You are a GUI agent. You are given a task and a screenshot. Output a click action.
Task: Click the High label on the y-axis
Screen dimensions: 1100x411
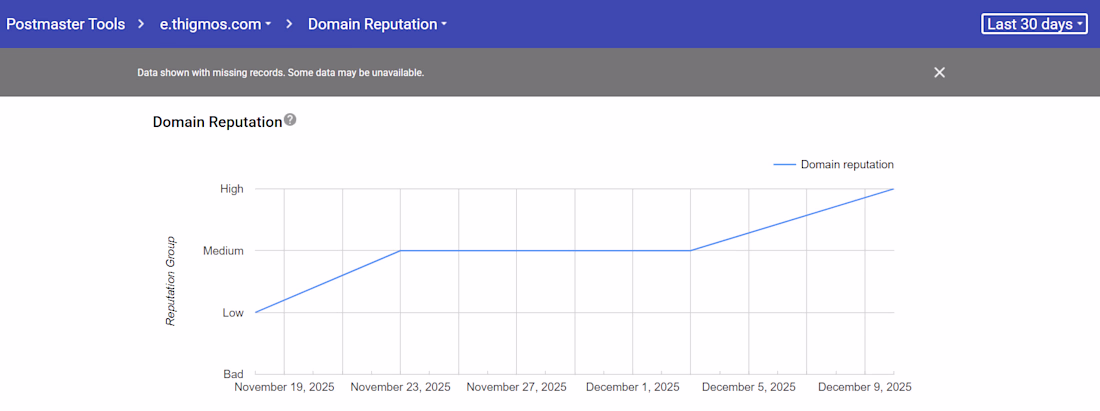tap(232, 189)
